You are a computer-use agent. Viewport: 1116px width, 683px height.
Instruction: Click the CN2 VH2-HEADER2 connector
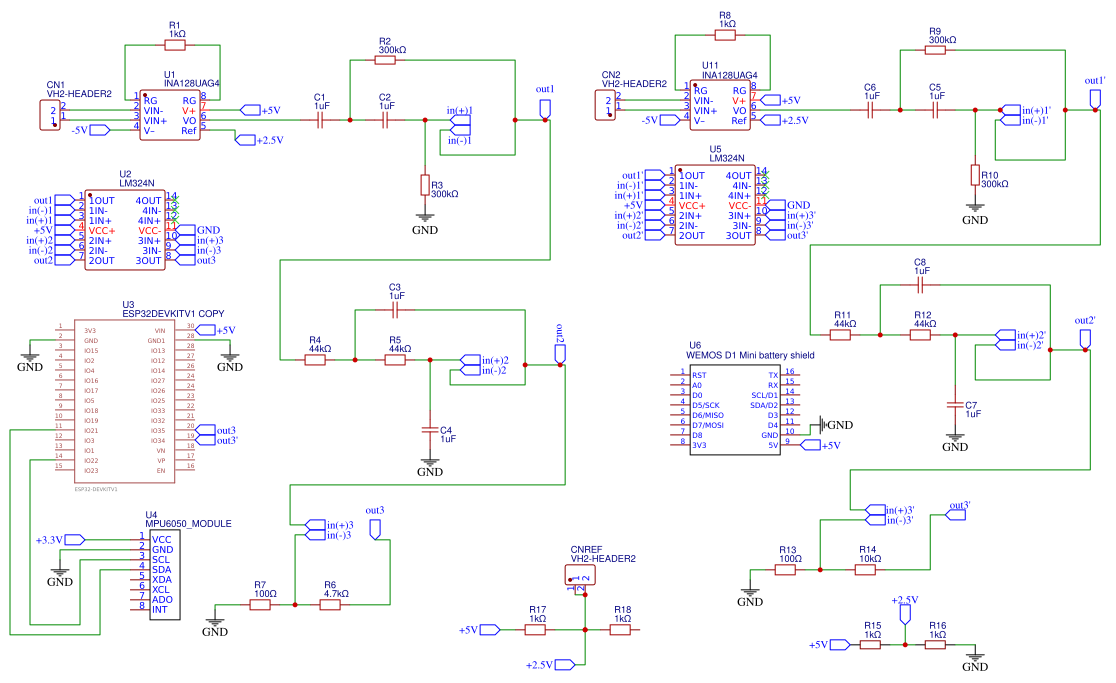[606, 105]
